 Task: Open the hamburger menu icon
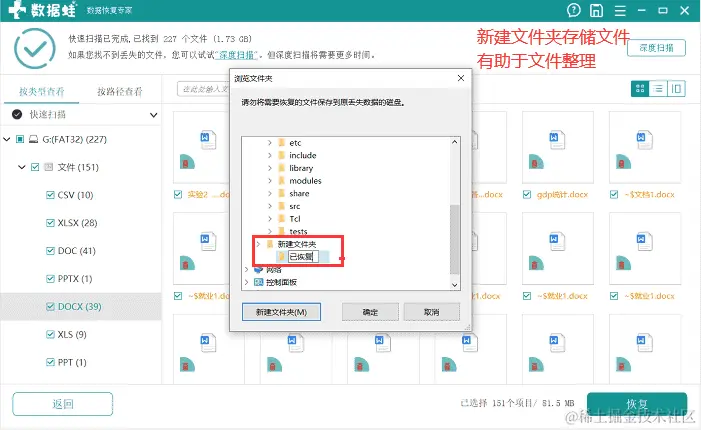coord(620,10)
